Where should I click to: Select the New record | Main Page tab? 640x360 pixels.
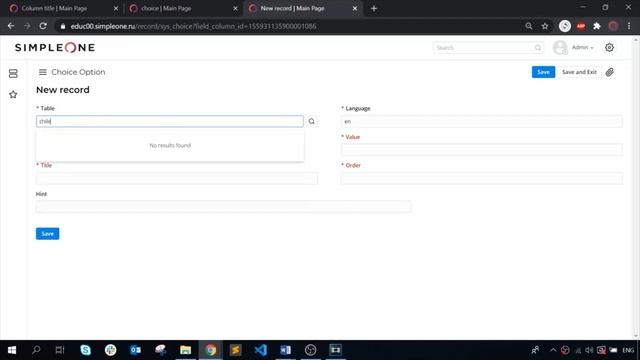(292, 8)
